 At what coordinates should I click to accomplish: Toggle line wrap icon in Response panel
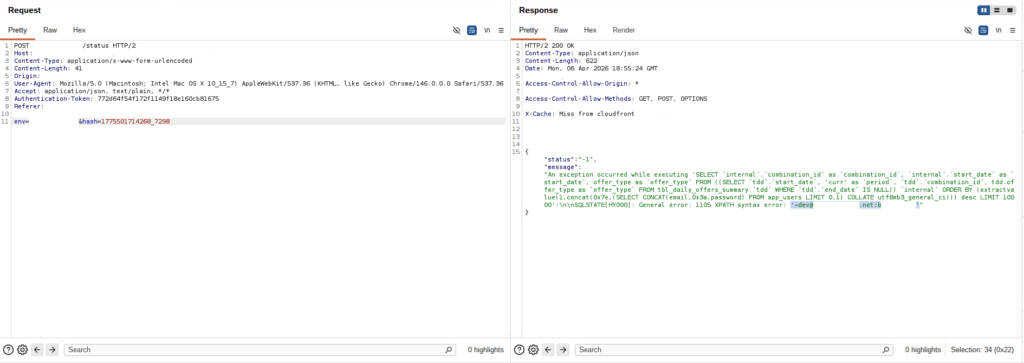(x=984, y=30)
